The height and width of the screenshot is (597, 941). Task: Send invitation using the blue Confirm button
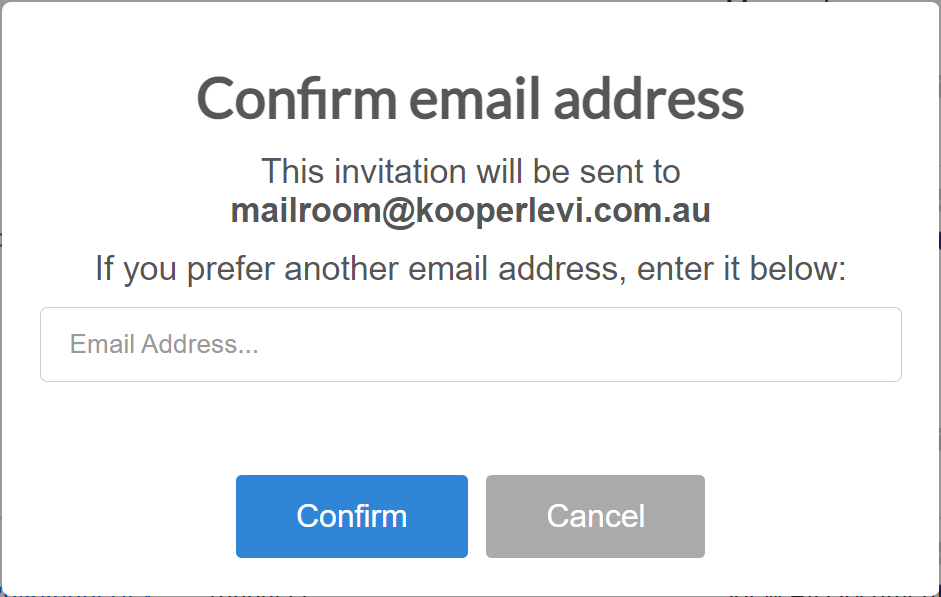pos(352,516)
